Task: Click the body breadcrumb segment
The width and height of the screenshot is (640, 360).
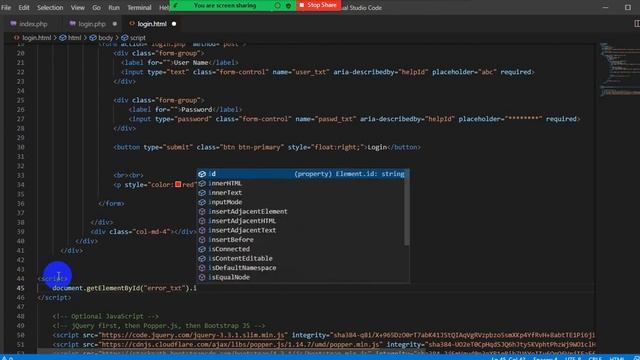Action: click(105, 38)
